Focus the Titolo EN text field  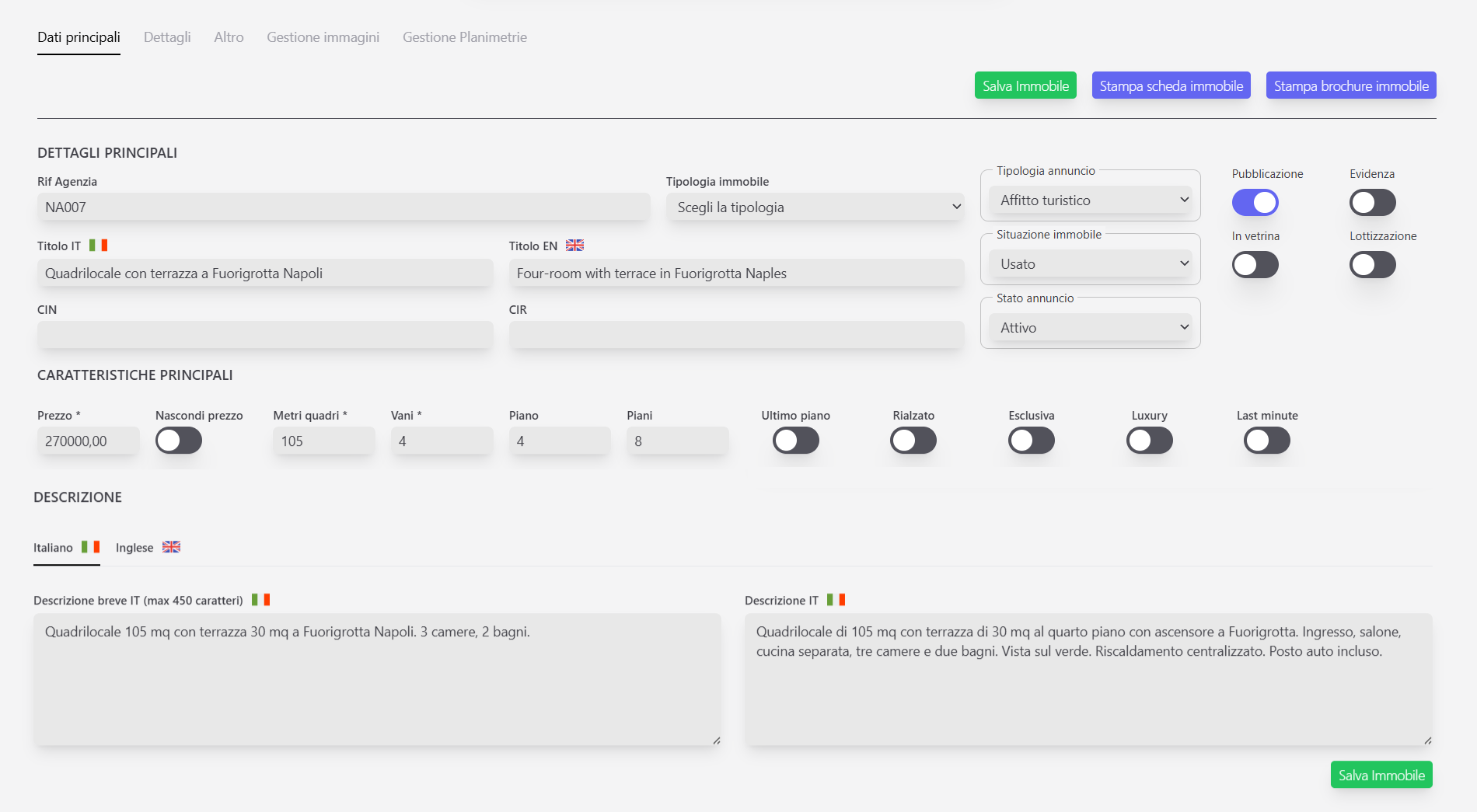click(x=737, y=274)
